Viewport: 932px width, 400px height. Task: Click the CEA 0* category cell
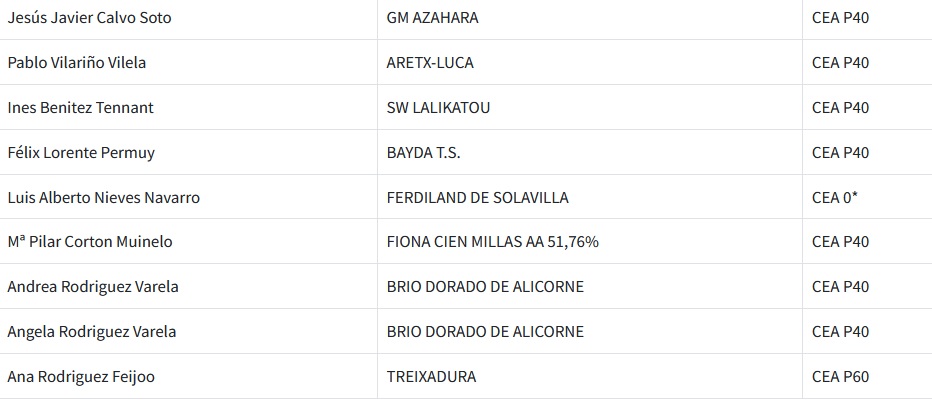tap(835, 198)
